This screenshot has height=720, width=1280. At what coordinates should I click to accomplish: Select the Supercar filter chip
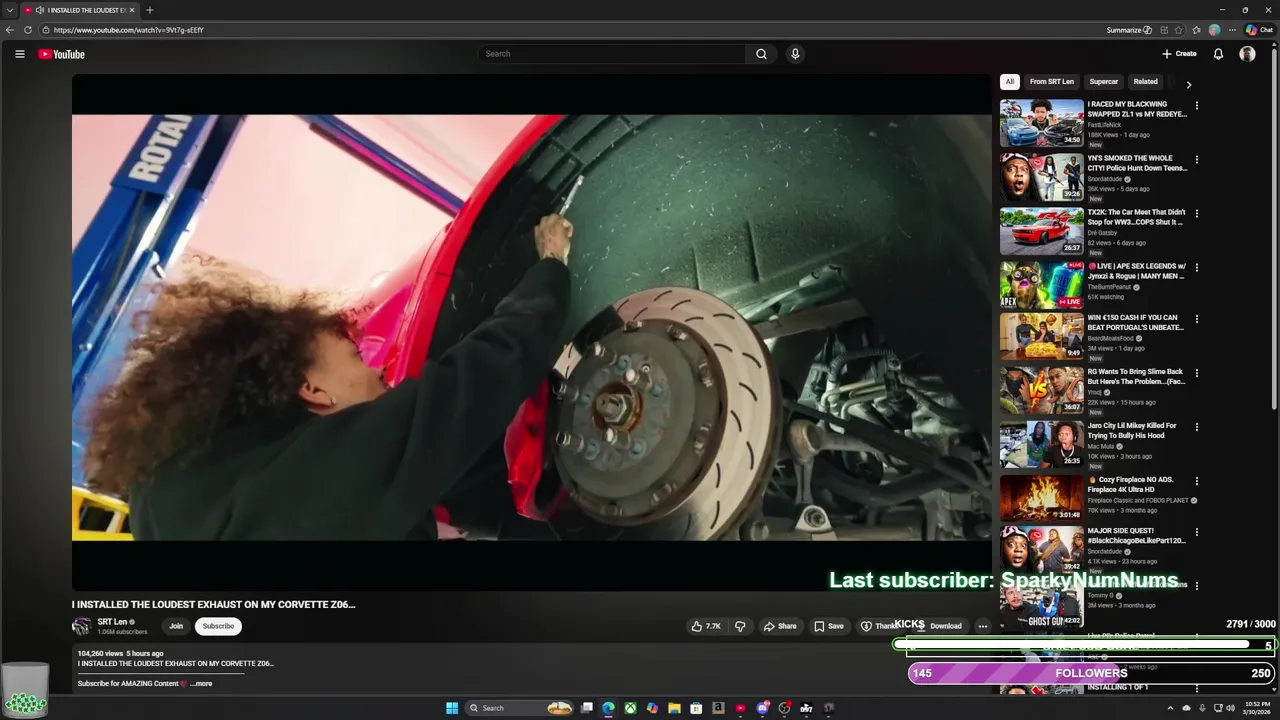[x=1104, y=82]
